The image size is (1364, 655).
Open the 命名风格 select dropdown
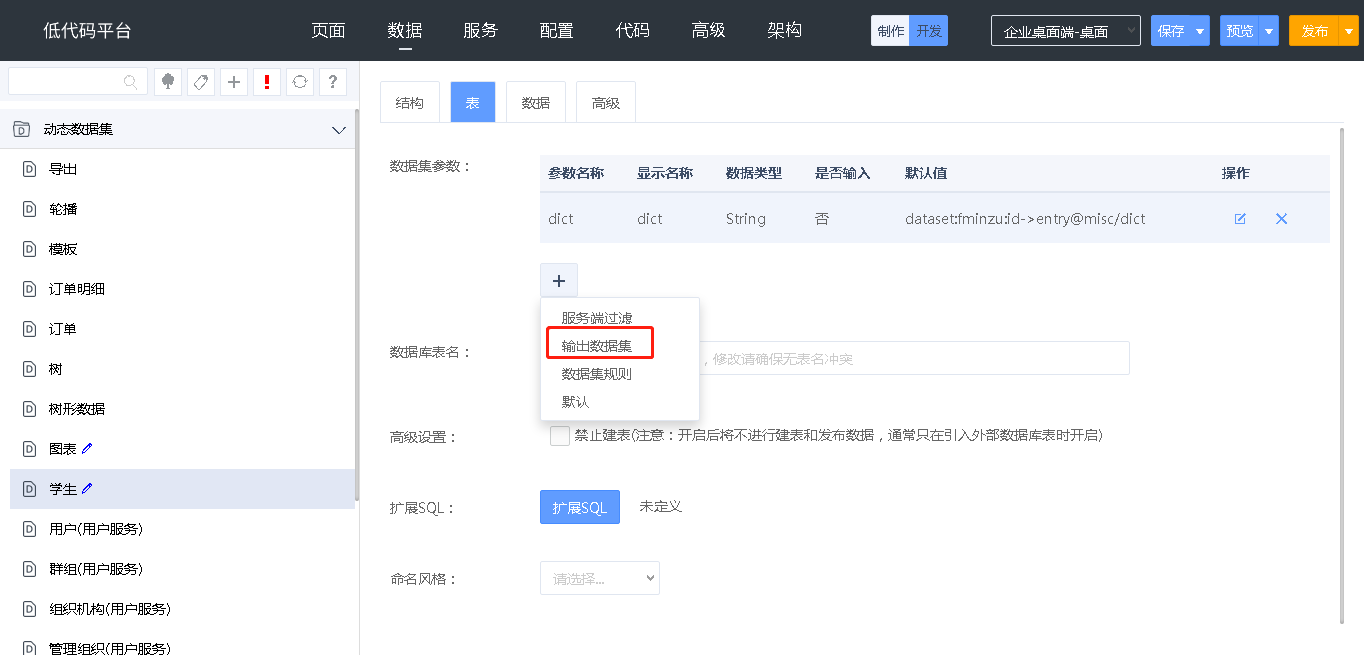[599, 578]
